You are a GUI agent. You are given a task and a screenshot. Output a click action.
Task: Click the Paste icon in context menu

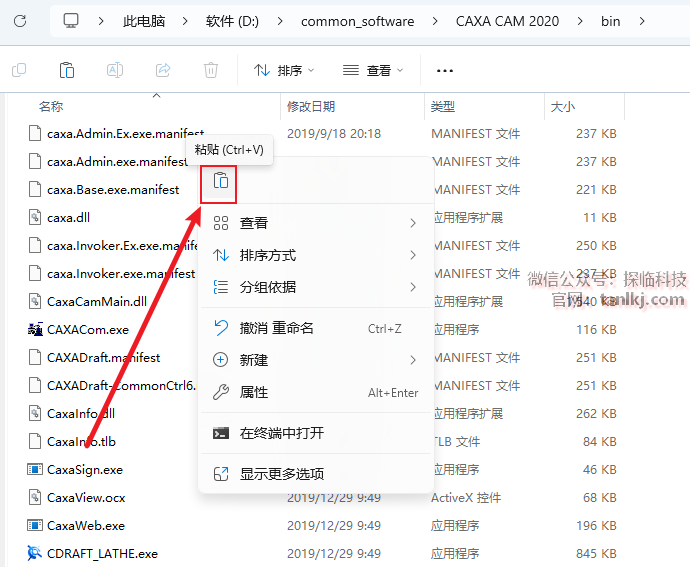coord(219,182)
